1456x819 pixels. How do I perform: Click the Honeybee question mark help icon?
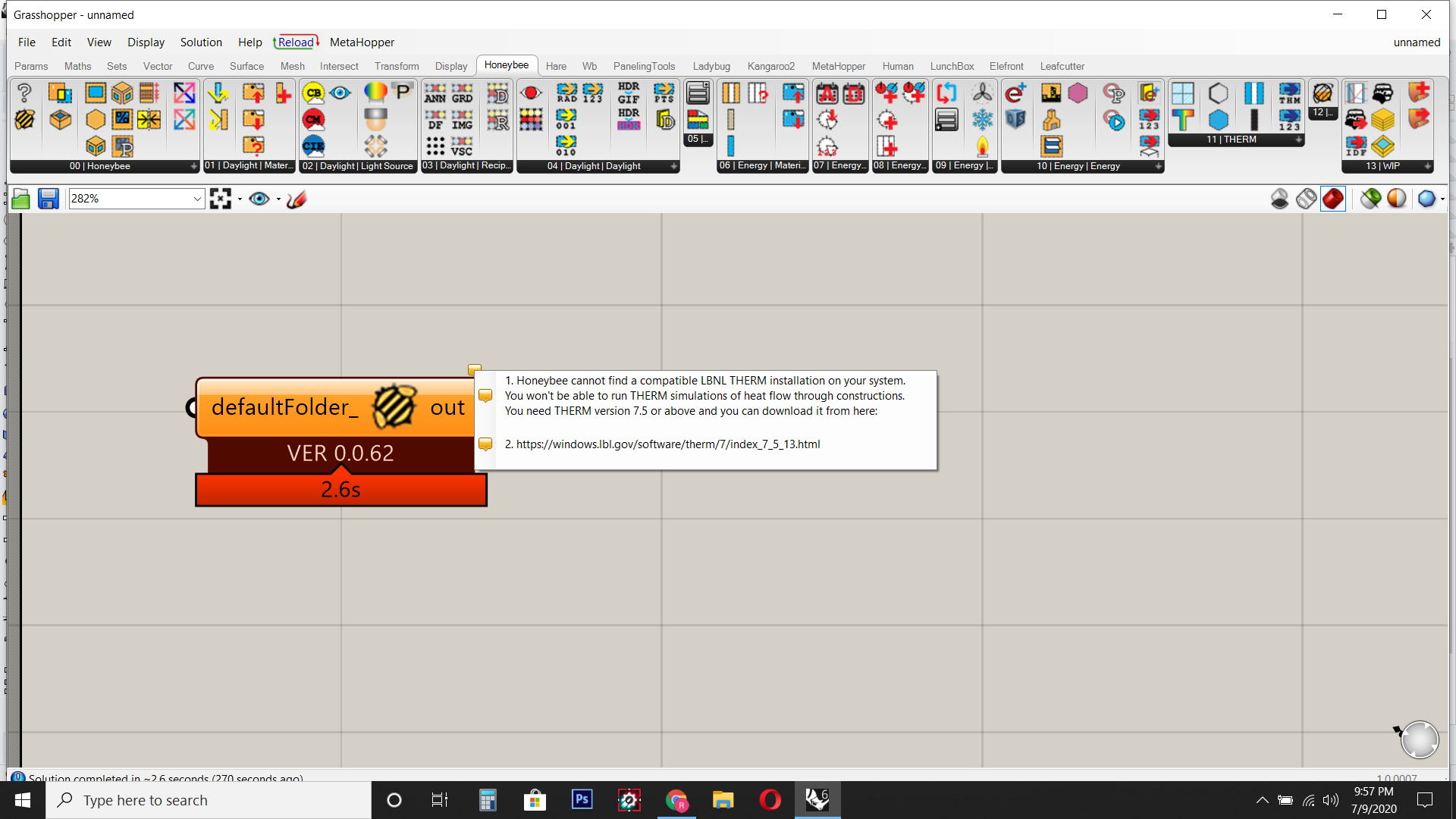point(24,93)
